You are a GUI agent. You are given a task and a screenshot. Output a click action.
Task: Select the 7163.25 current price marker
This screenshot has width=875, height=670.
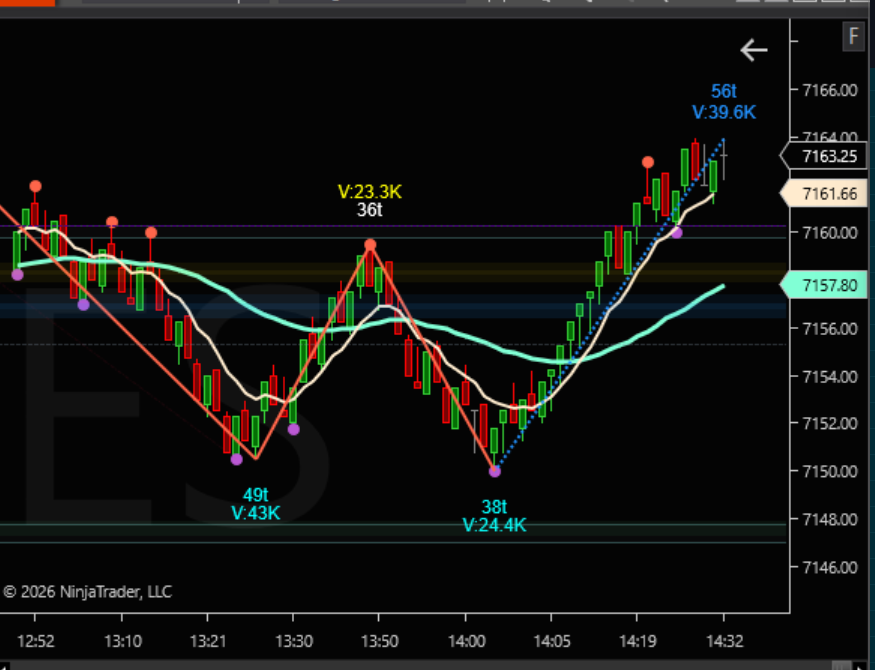coord(824,156)
